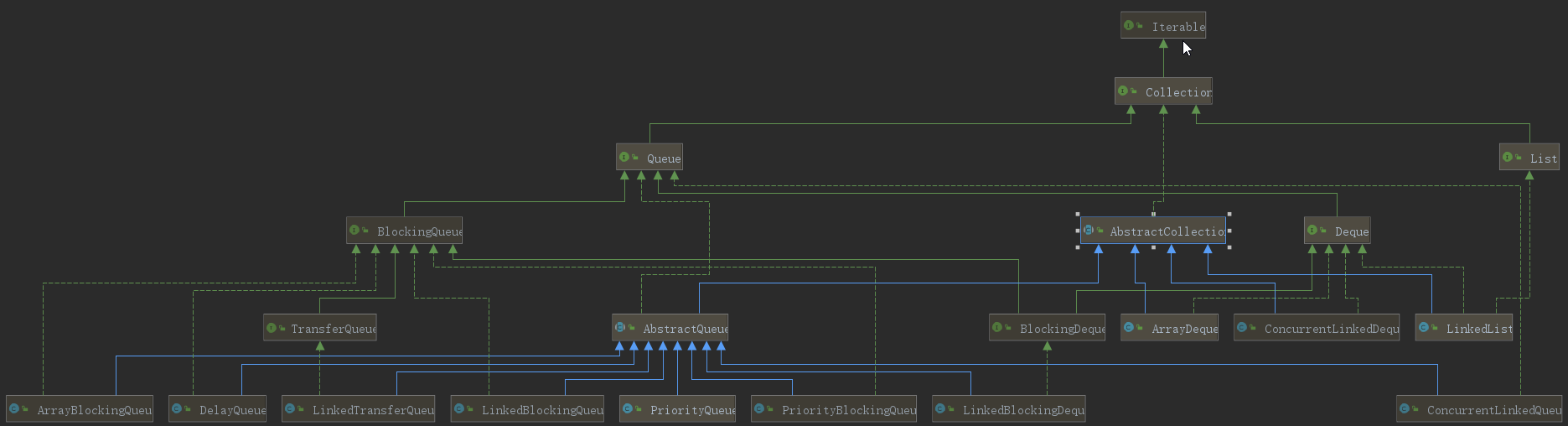This screenshot has width=1568, height=426.
Task: Click the class icon on LinkedList
Action: [1424, 327]
